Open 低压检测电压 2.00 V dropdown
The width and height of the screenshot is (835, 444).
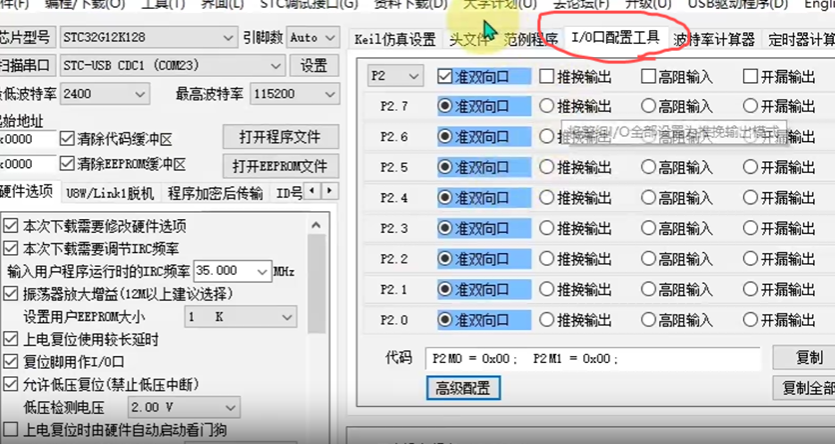tap(184, 408)
